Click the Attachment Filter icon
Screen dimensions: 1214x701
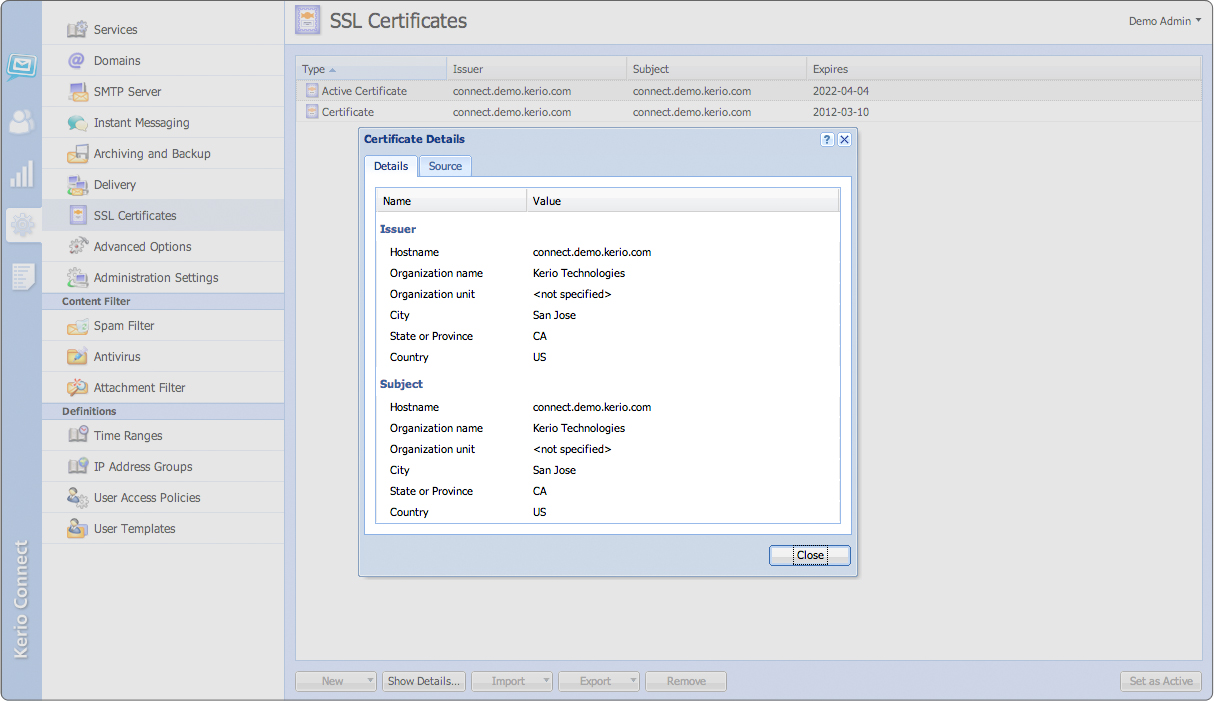(x=77, y=388)
